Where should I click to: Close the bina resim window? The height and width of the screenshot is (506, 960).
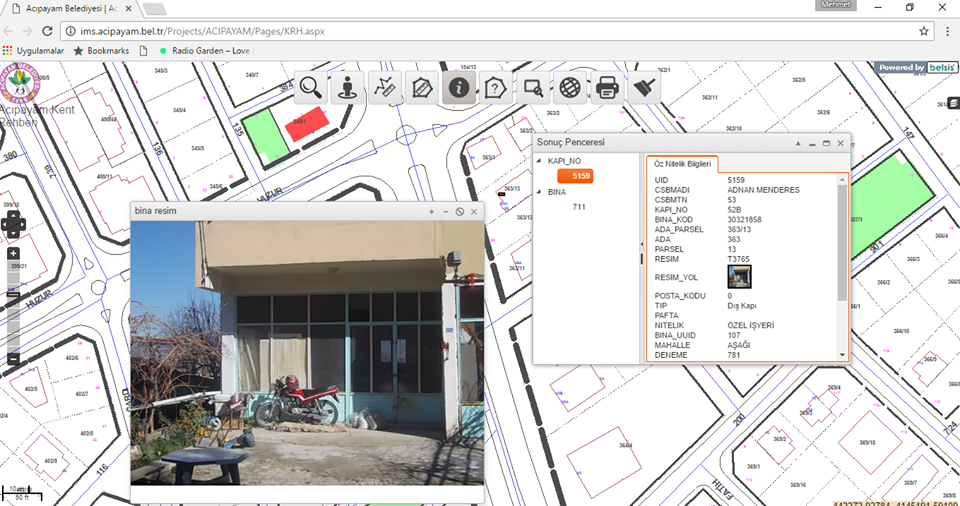474,211
